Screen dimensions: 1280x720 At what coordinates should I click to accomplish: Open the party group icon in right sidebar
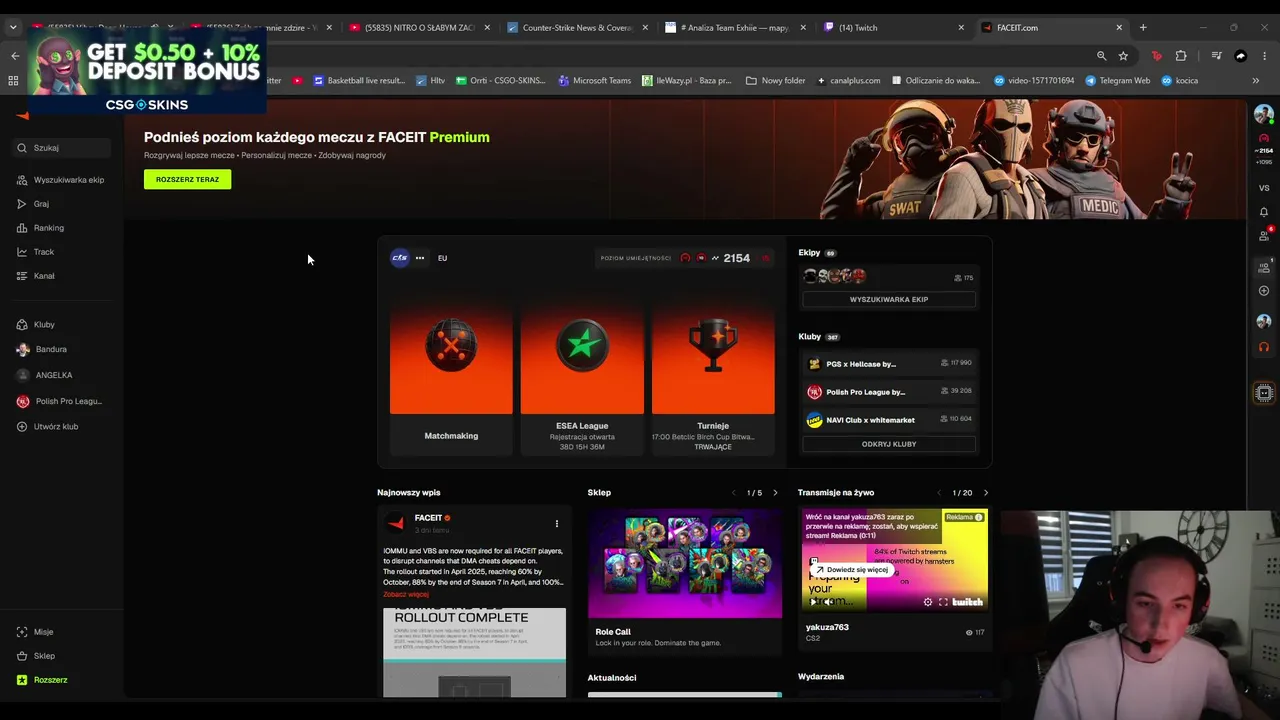pyautogui.click(x=1264, y=267)
